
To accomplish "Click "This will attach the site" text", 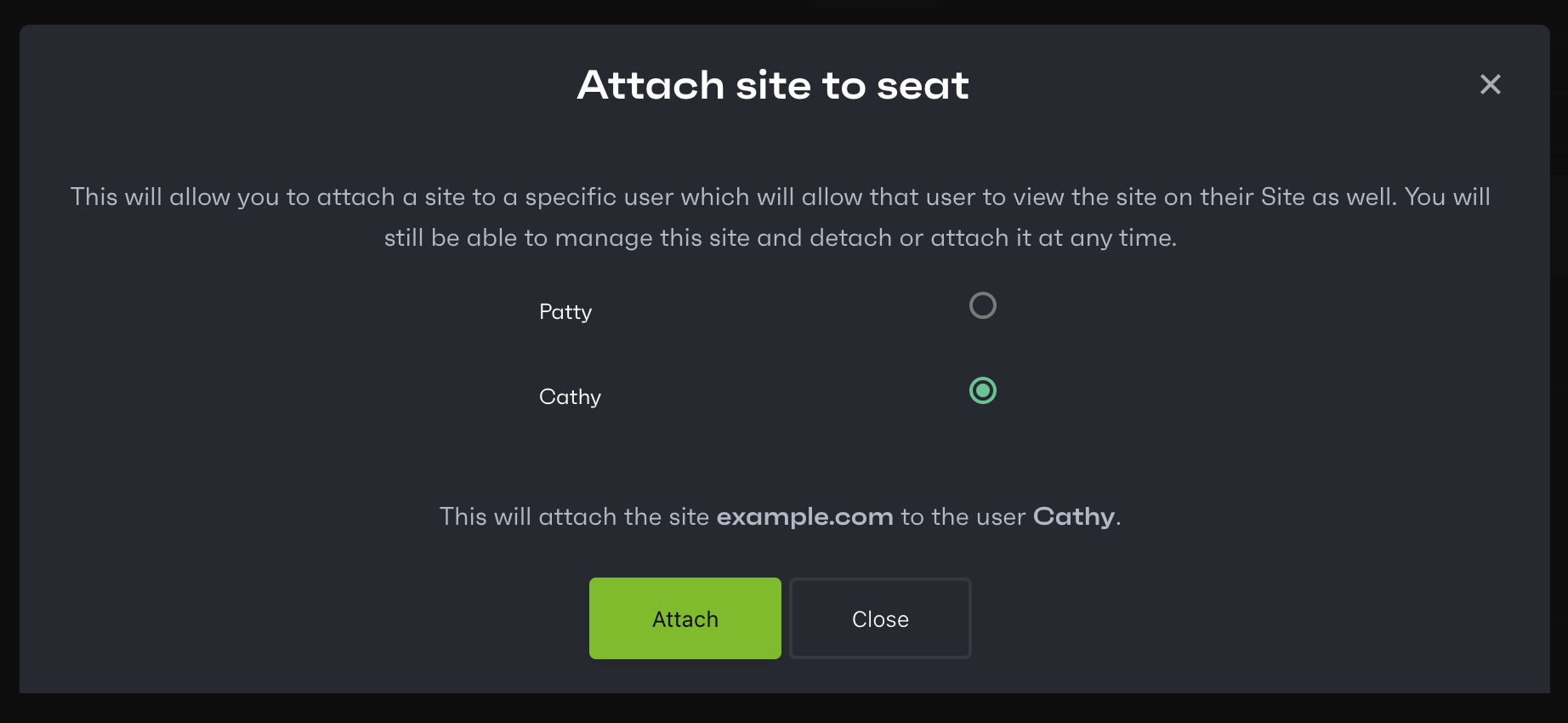I will (574, 516).
